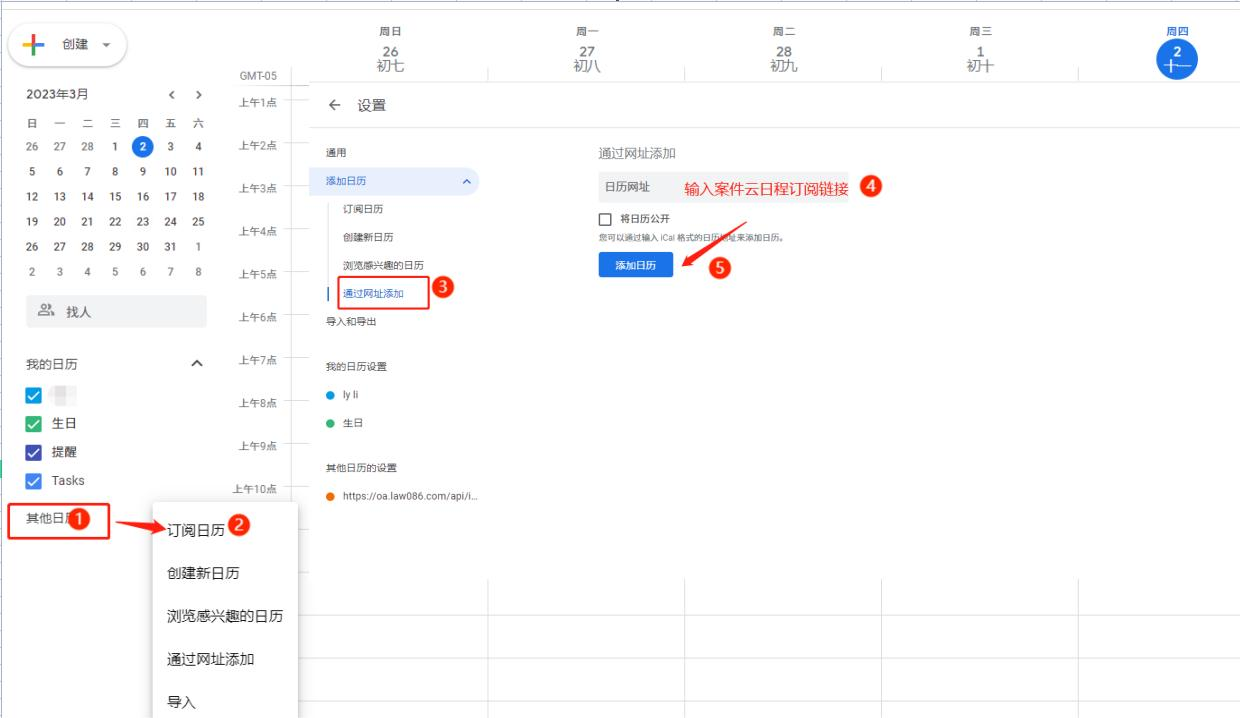This screenshot has height=718, width=1240.
Task: Click 上午5点 time label
Action: pyautogui.click(x=258, y=274)
